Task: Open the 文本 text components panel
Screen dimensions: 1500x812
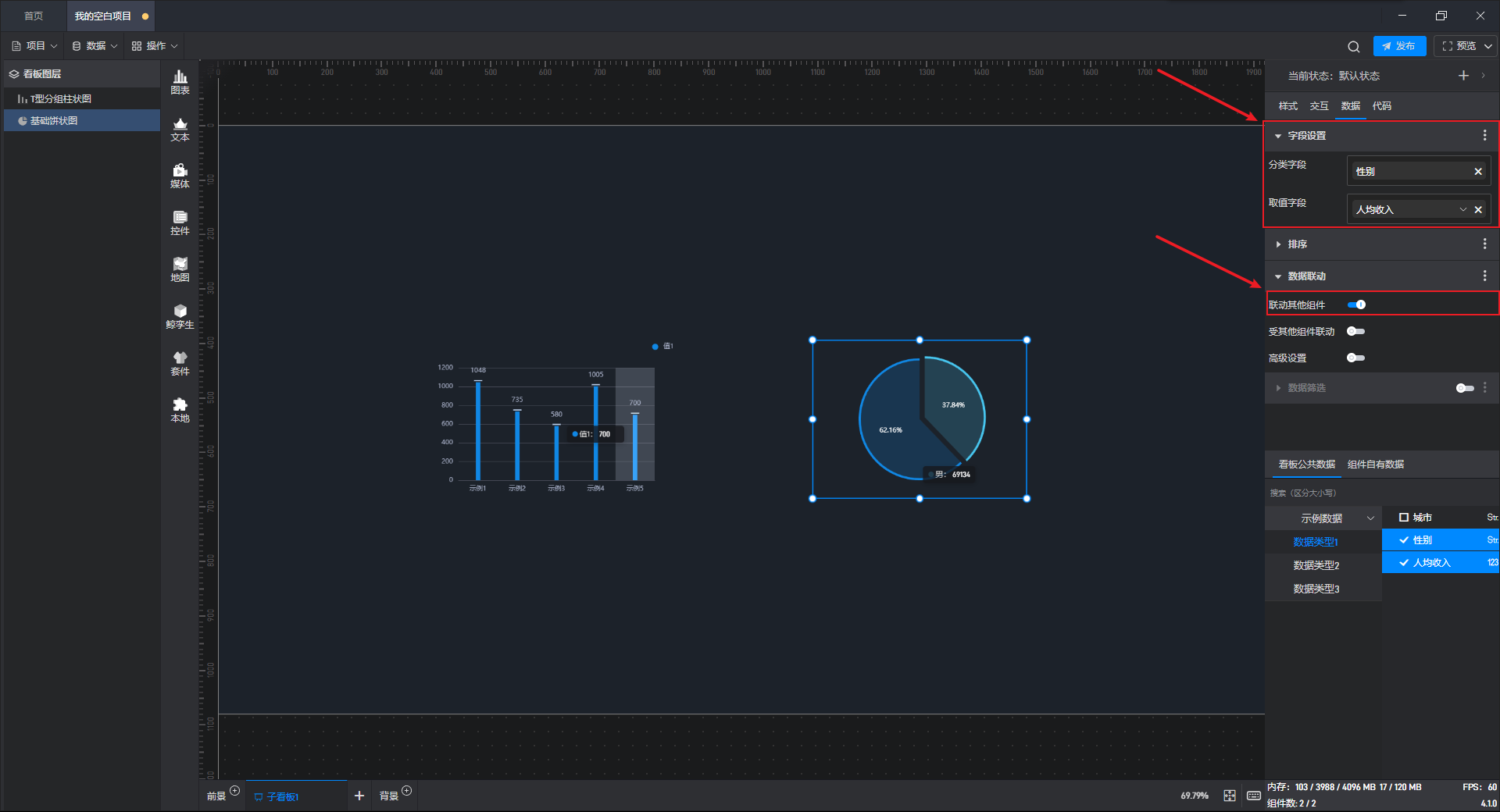Action: (180, 129)
